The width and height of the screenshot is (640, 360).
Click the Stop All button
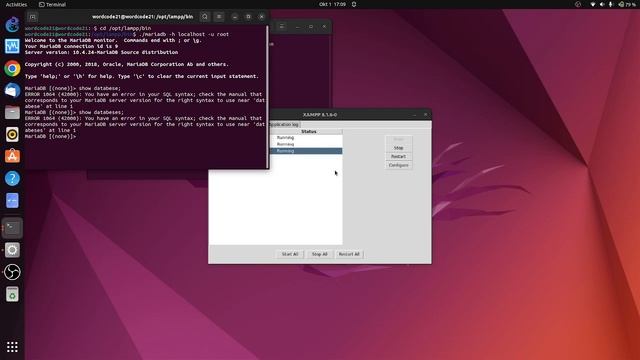320,254
